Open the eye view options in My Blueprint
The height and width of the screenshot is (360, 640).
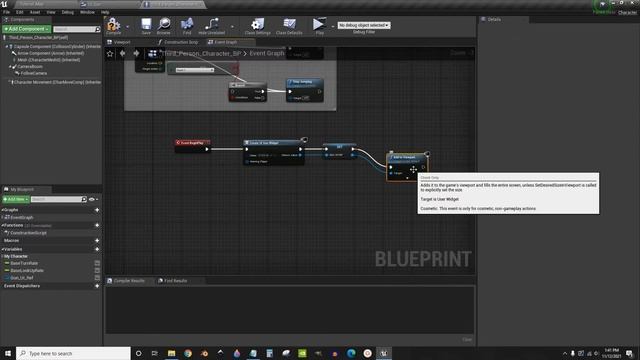click(93, 199)
